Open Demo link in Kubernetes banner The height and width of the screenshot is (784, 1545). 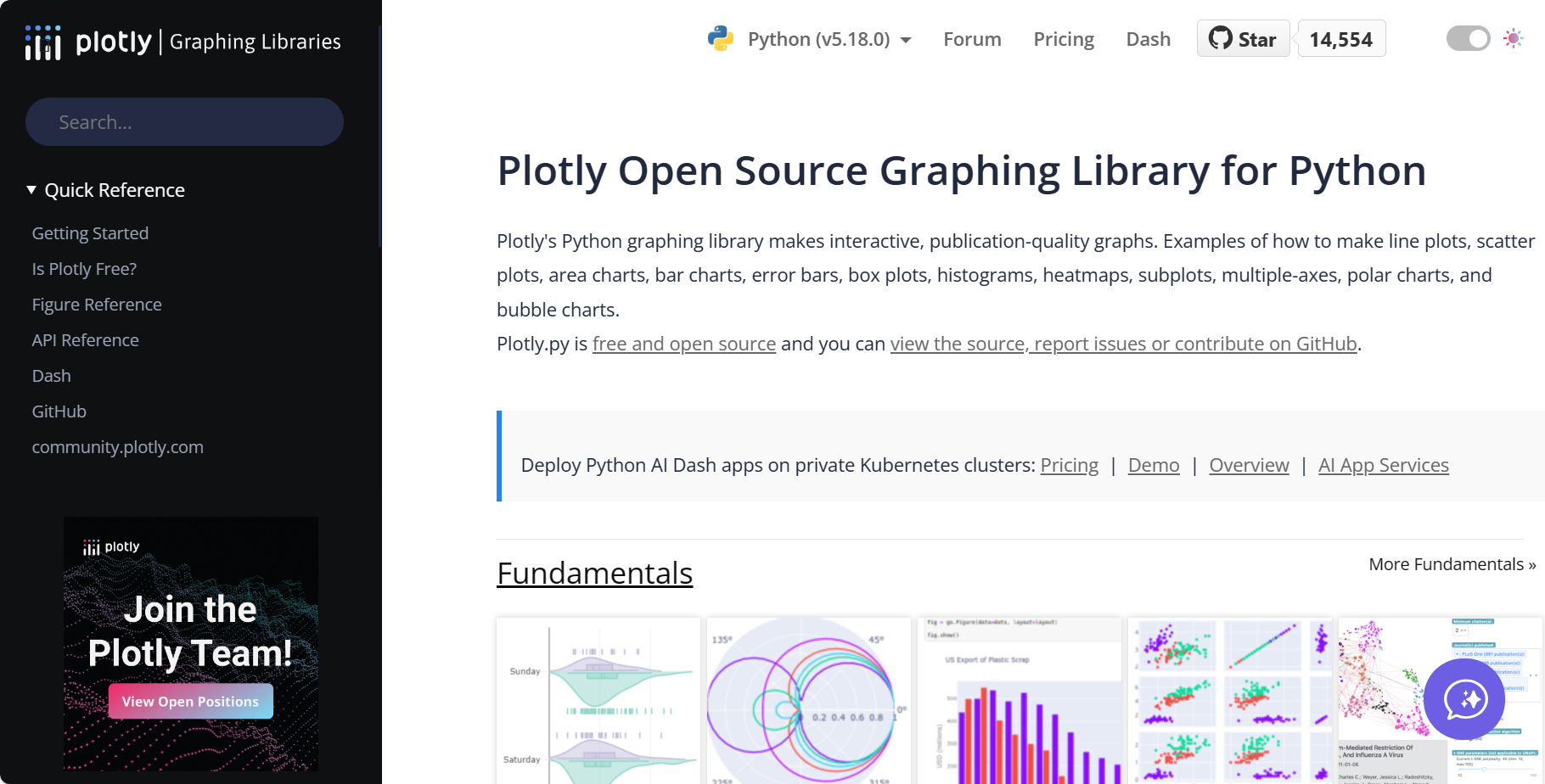point(1154,465)
